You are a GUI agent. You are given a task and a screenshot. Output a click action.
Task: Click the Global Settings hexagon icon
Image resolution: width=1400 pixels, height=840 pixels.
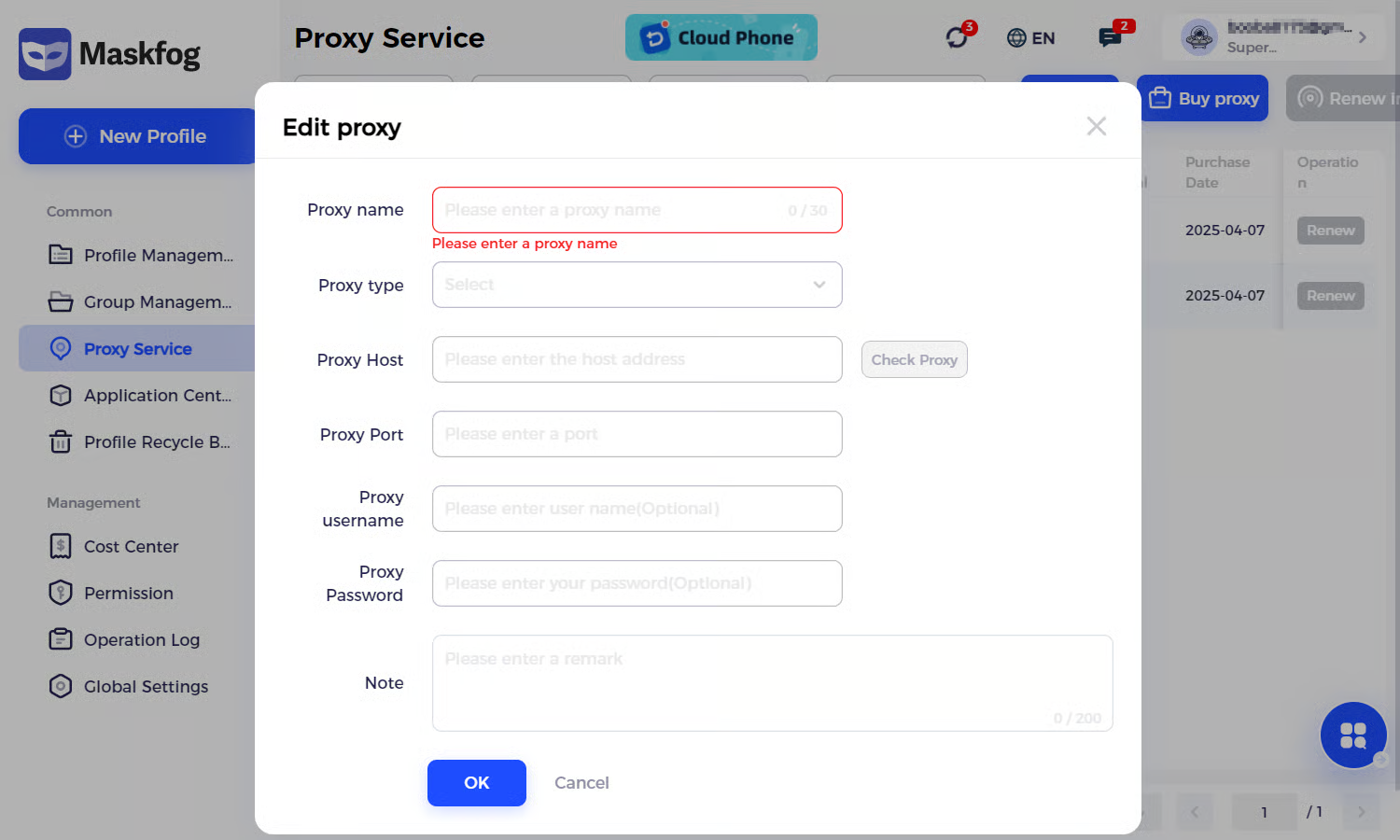point(61,686)
